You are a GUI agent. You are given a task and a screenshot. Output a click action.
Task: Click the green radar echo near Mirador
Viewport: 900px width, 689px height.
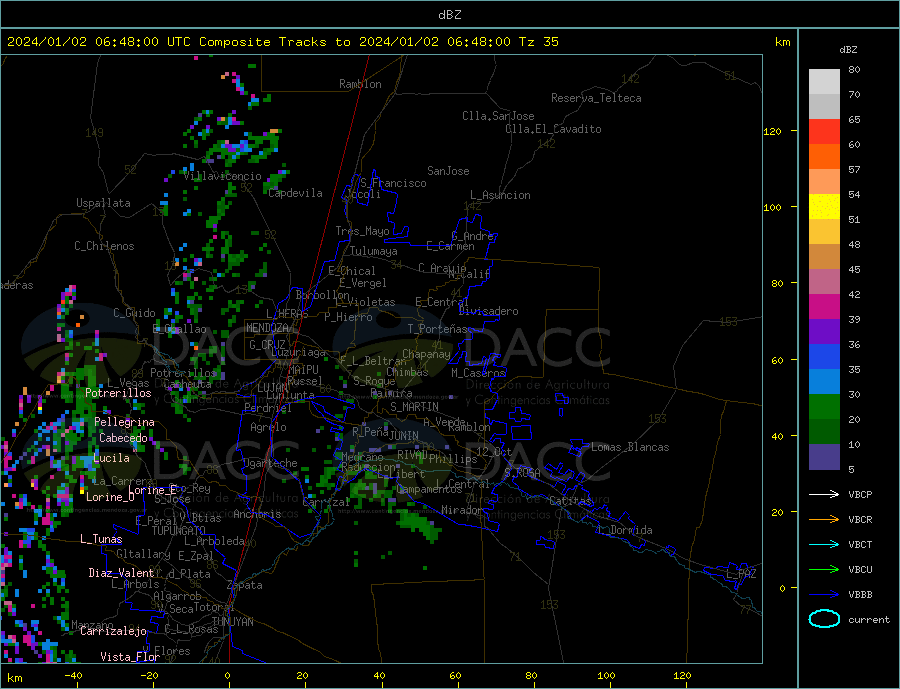[x=420, y=525]
